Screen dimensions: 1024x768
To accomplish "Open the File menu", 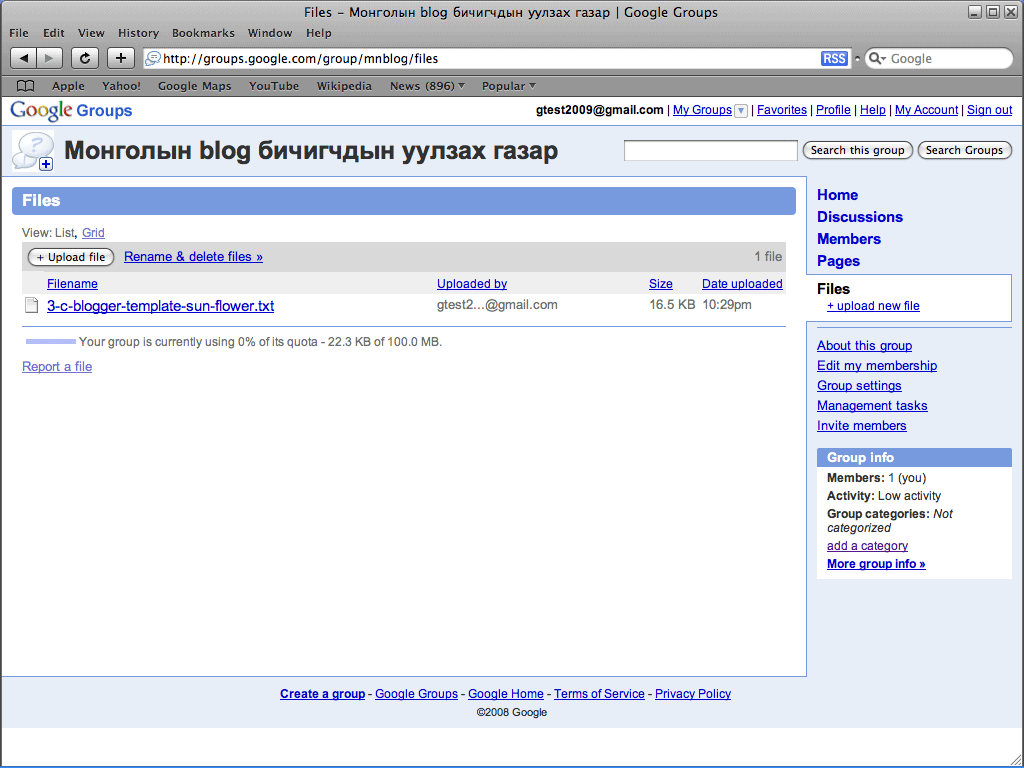I will click(19, 33).
